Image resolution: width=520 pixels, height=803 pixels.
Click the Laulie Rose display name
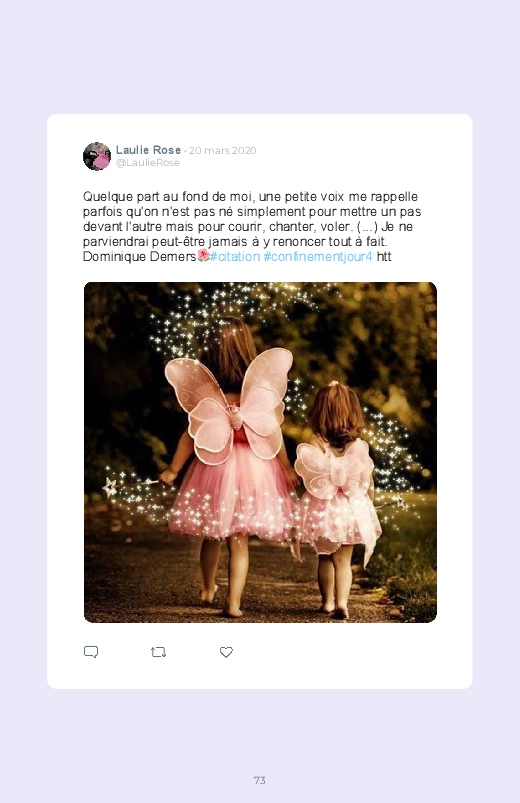click(148, 150)
